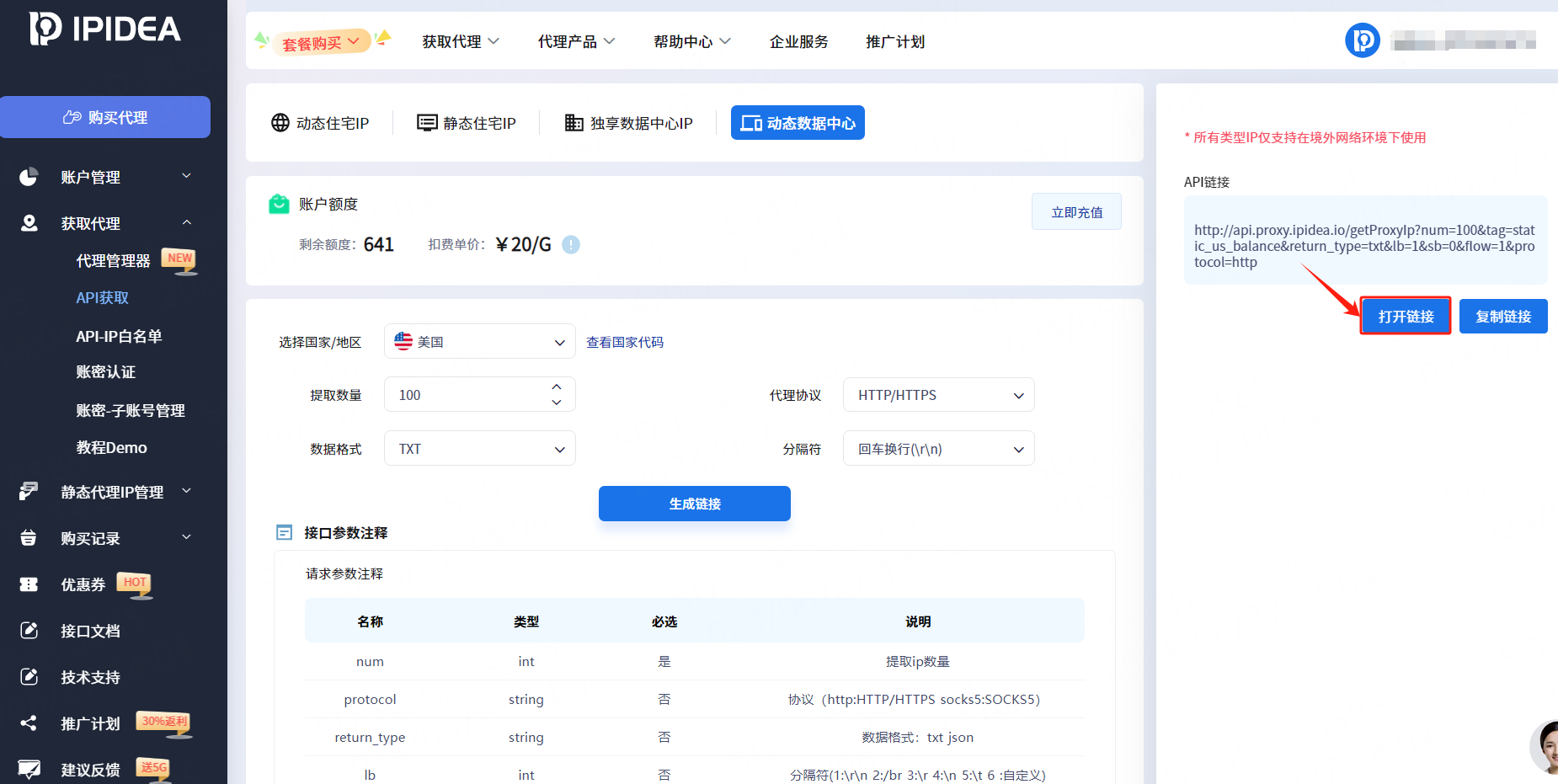The width and height of the screenshot is (1558, 784).
Task: Open the customer service avatar chat
Action: pyautogui.click(x=1545, y=748)
